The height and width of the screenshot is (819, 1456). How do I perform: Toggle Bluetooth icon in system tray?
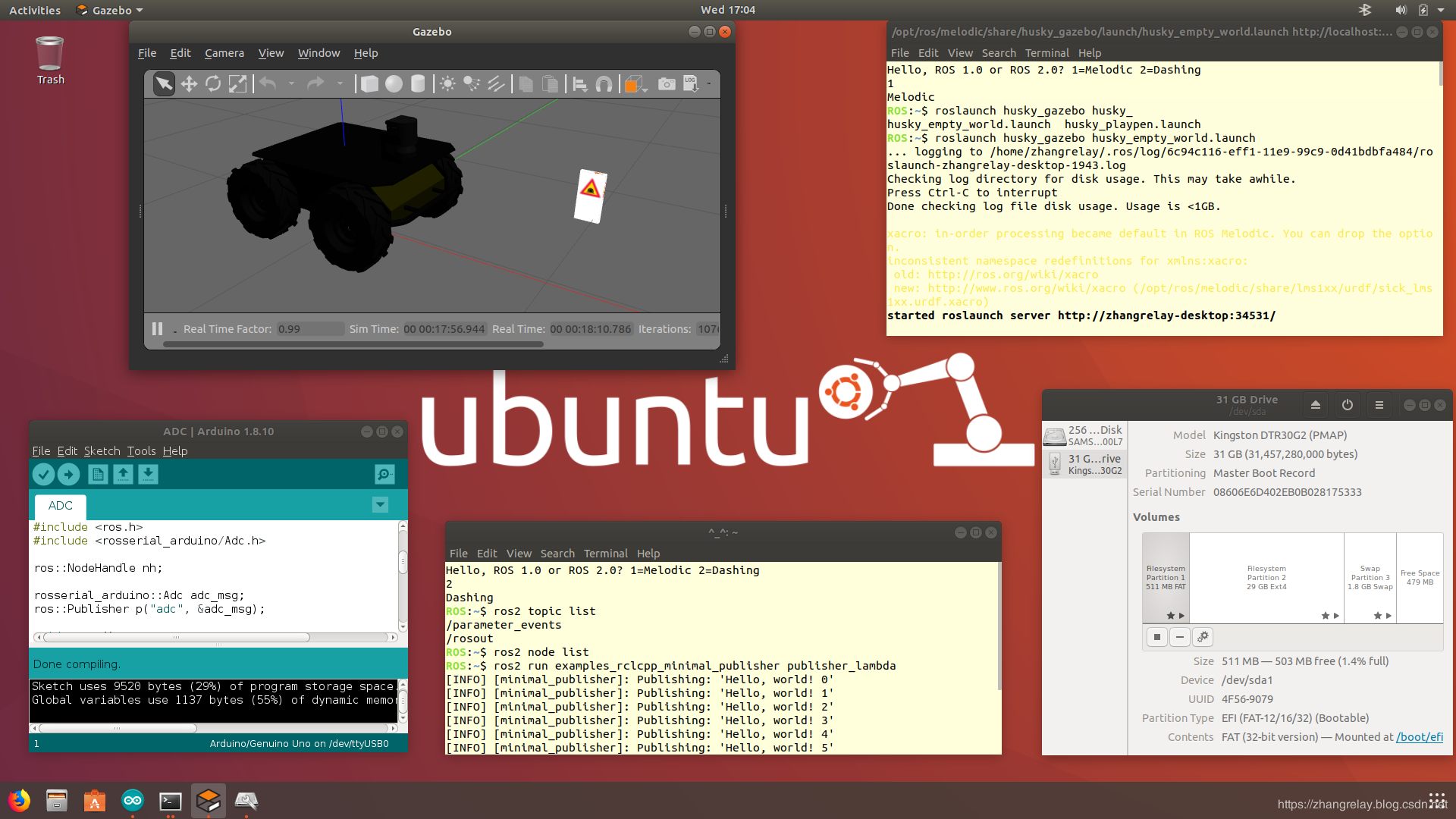click(1364, 10)
